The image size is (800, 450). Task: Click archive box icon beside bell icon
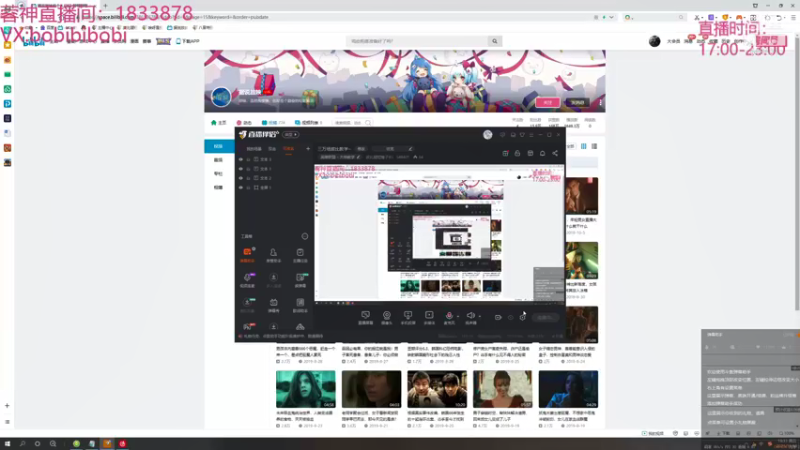pyautogui.click(x=530, y=154)
